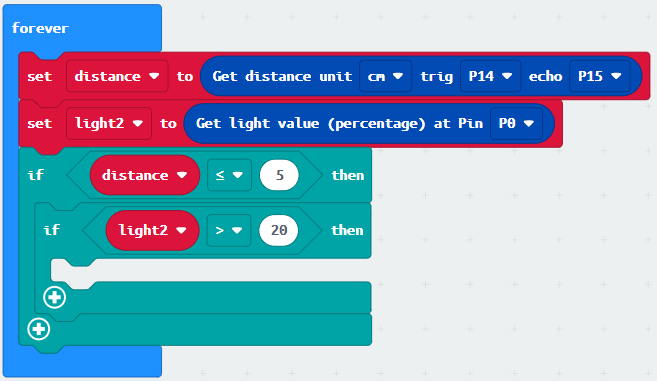Open the light sensor pin P0 dropdown

pos(516,124)
